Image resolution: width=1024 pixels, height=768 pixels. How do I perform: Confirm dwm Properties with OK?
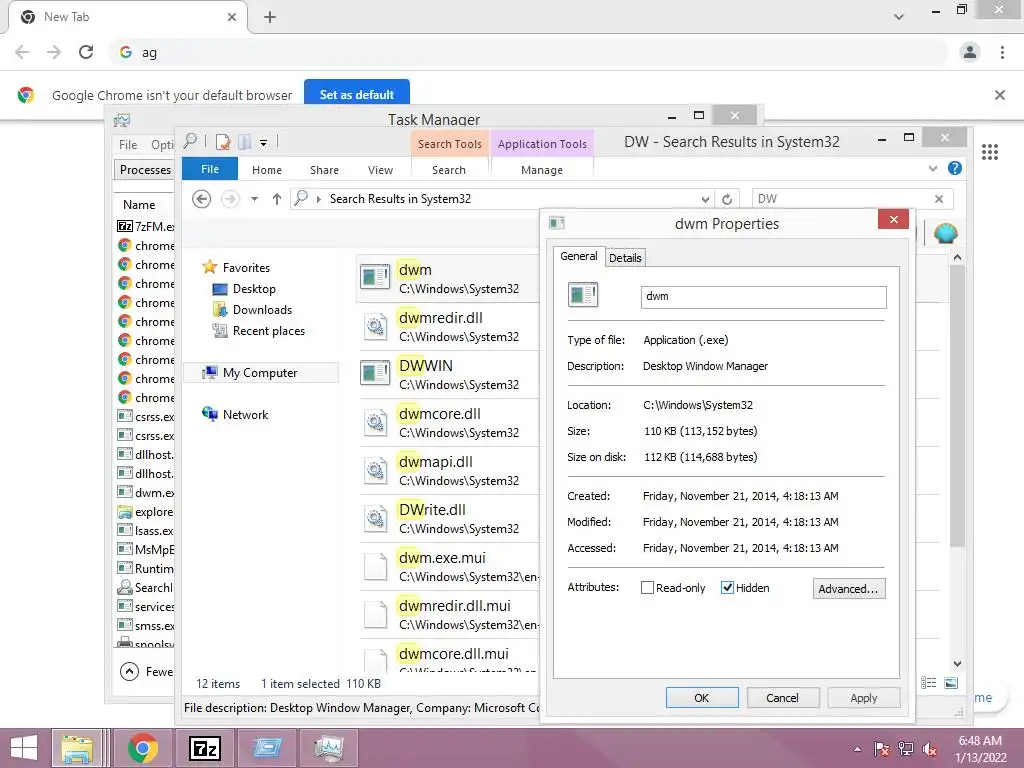pos(702,697)
